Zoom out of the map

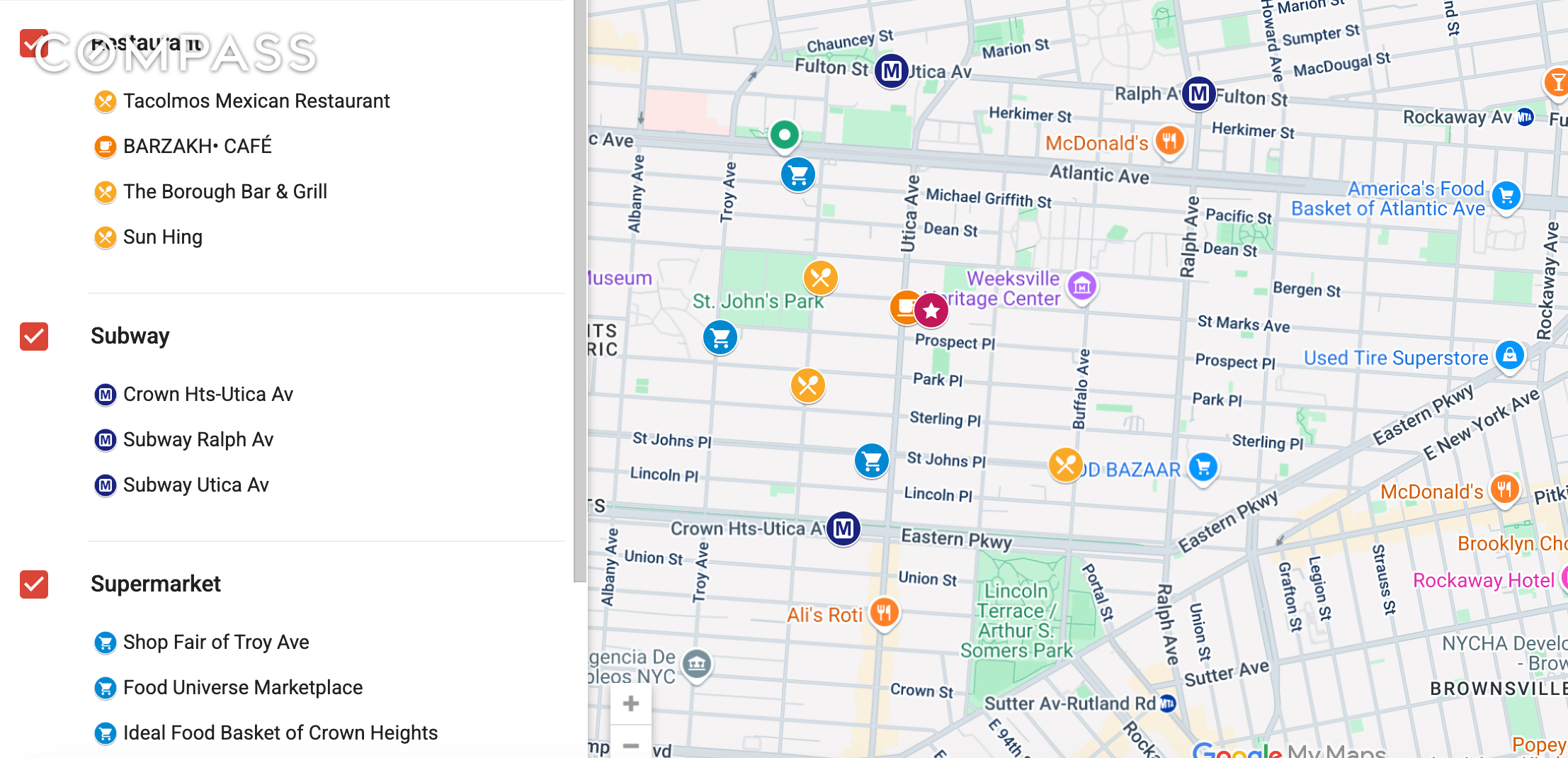(x=630, y=745)
